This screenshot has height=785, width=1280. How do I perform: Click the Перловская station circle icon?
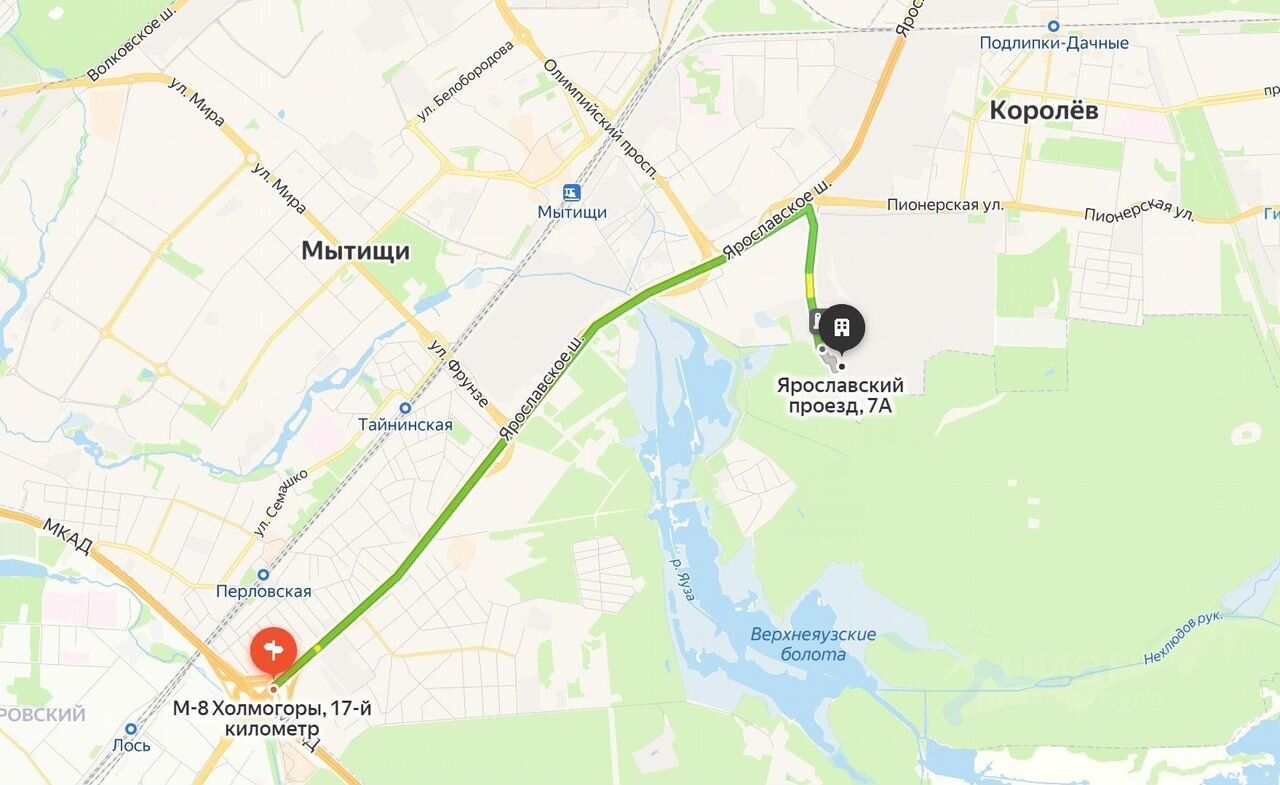263,575
